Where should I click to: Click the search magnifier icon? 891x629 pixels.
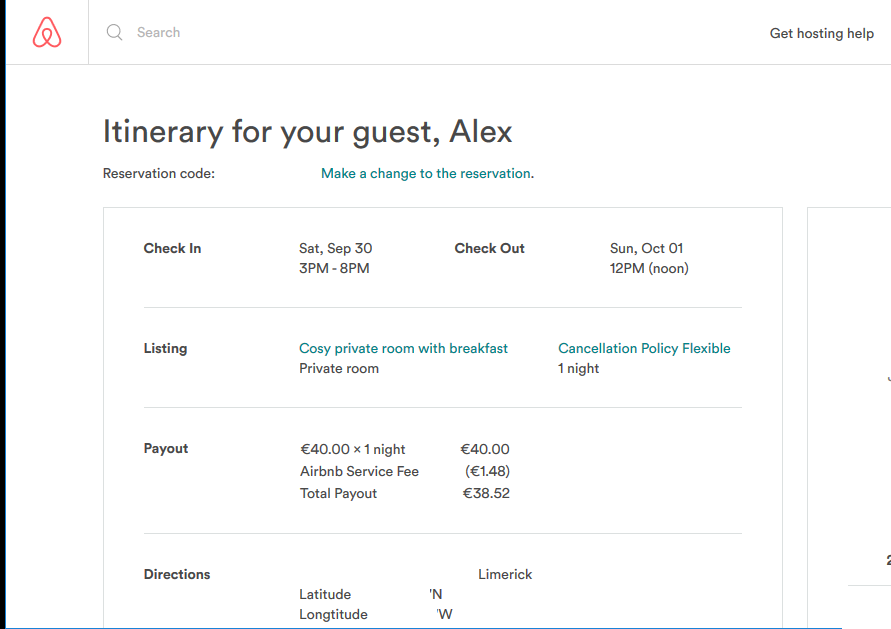point(115,33)
